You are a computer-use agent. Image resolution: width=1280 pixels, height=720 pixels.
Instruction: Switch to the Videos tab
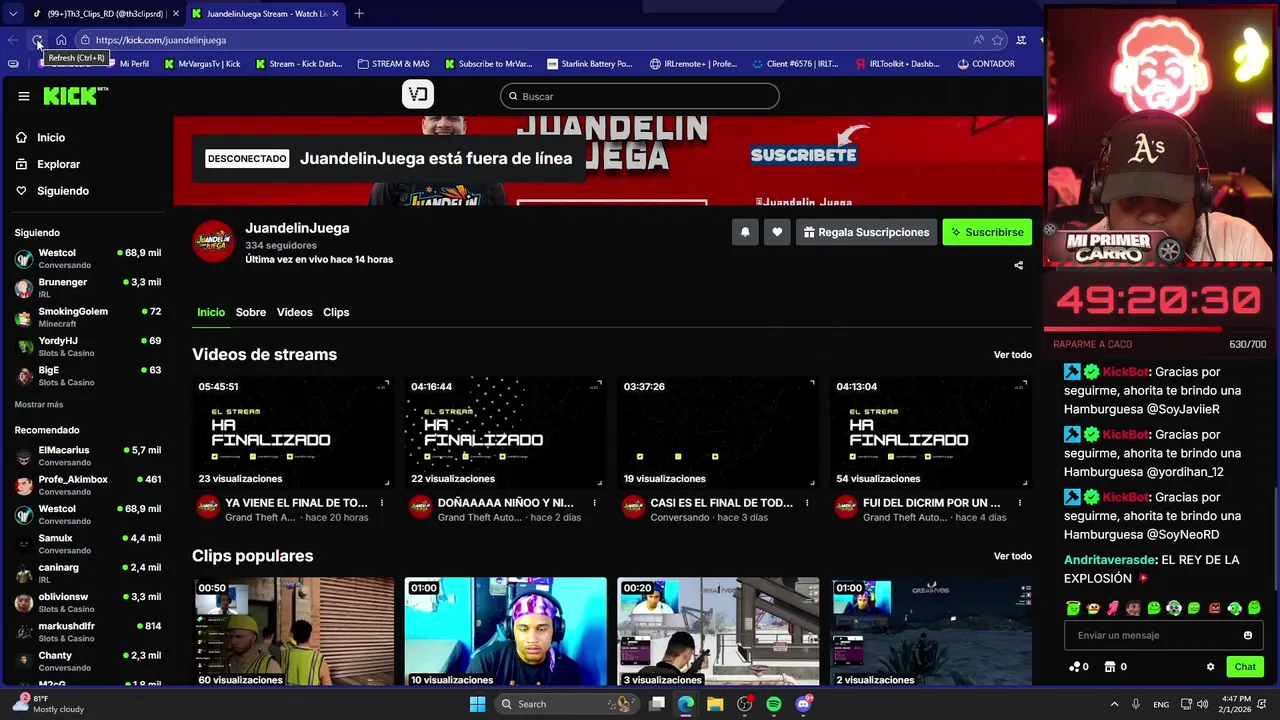295,312
